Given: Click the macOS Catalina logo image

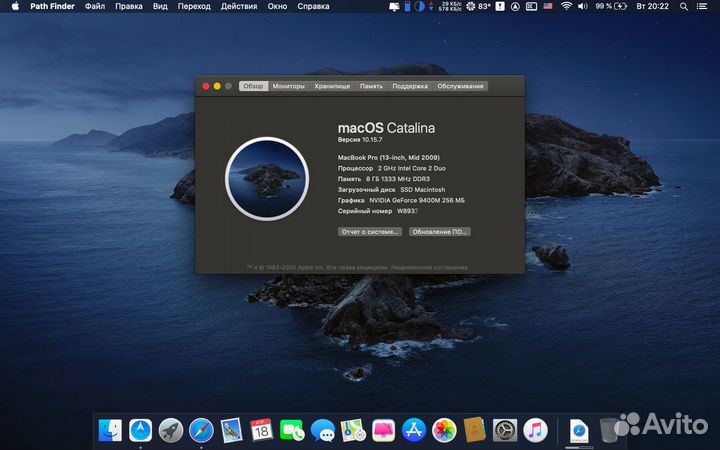Looking at the screenshot, I should (x=267, y=179).
